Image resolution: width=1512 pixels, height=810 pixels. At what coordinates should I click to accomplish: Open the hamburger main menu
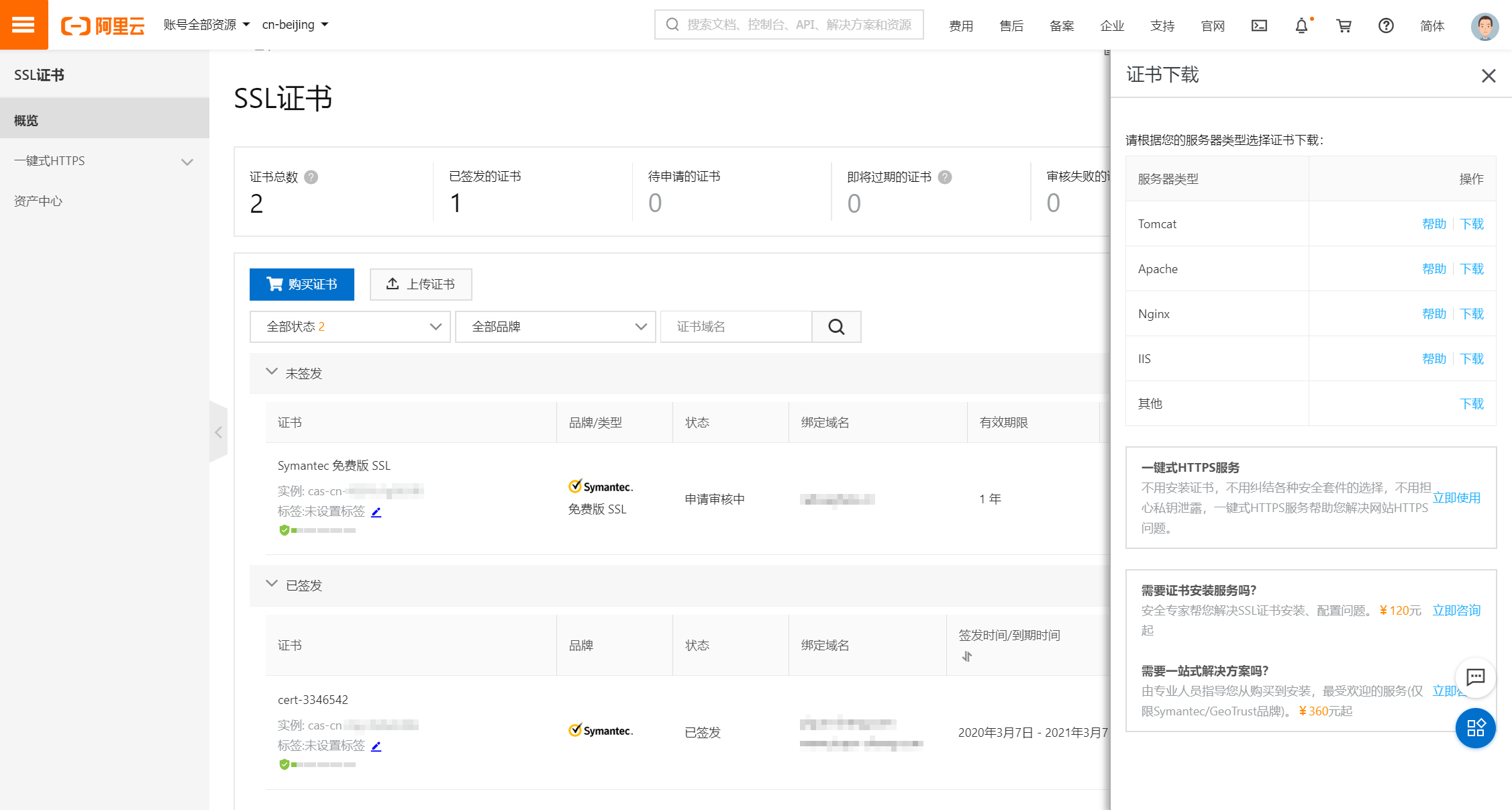pyautogui.click(x=23, y=25)
